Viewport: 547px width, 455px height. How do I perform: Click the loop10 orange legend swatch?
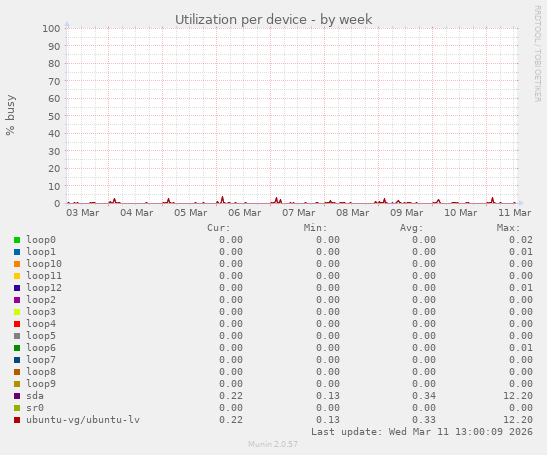[17, 264]
